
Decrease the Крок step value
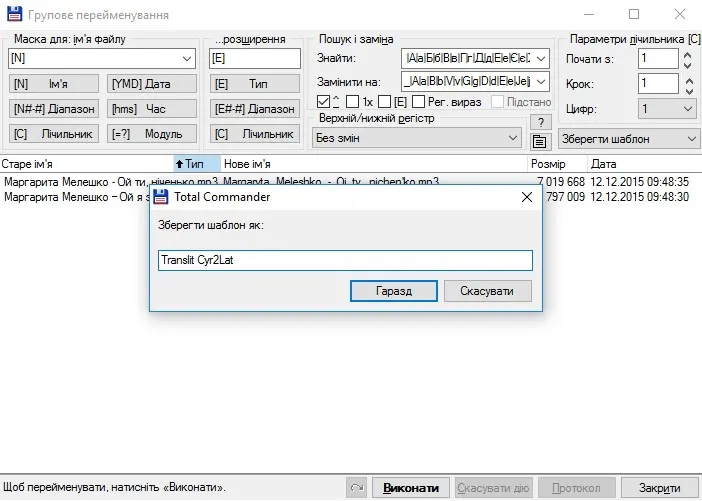tap(688, 90)
